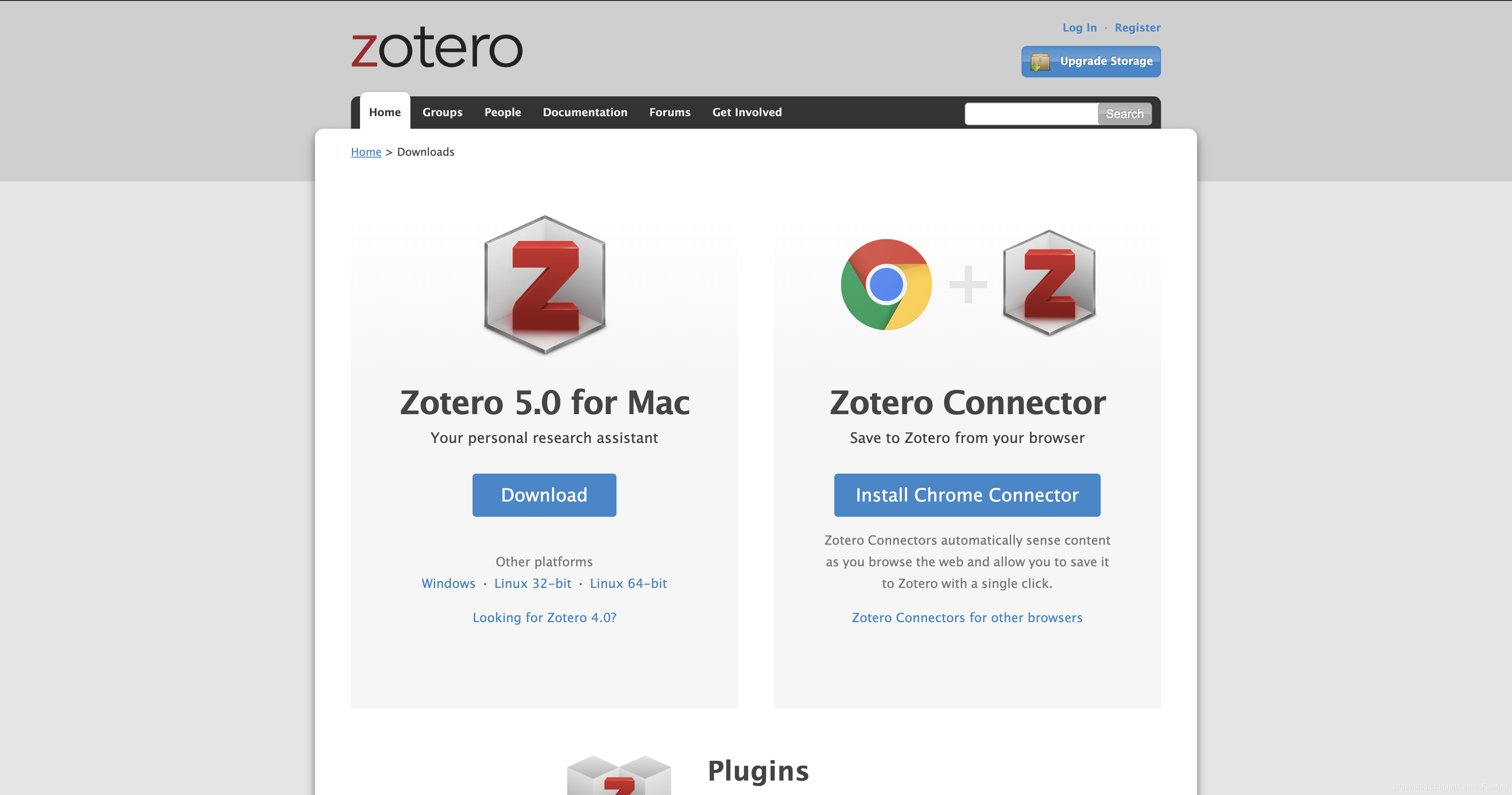Open the Get Involved tab

point(747,112)
